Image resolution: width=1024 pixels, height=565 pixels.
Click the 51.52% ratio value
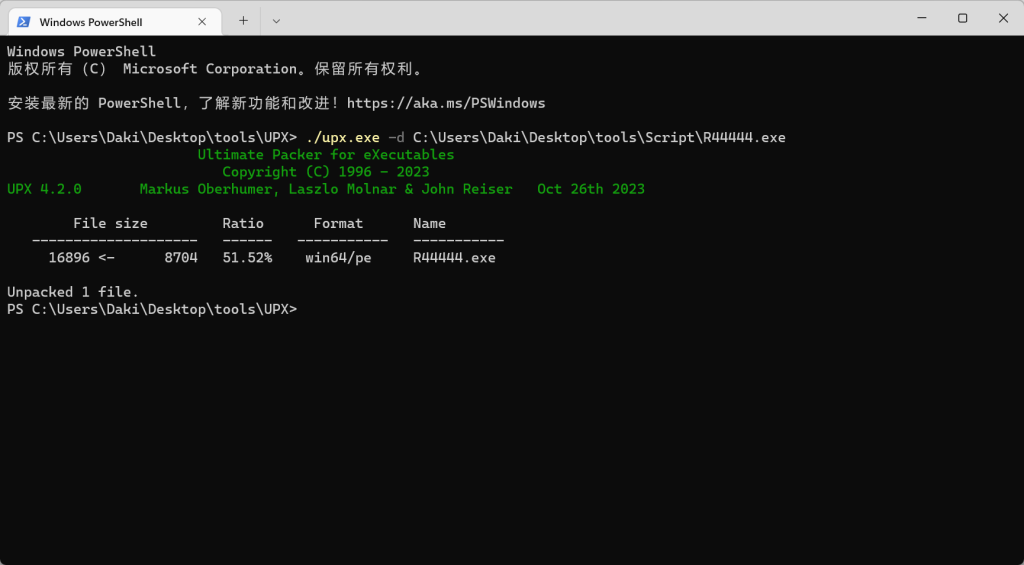tap(247, 258)
